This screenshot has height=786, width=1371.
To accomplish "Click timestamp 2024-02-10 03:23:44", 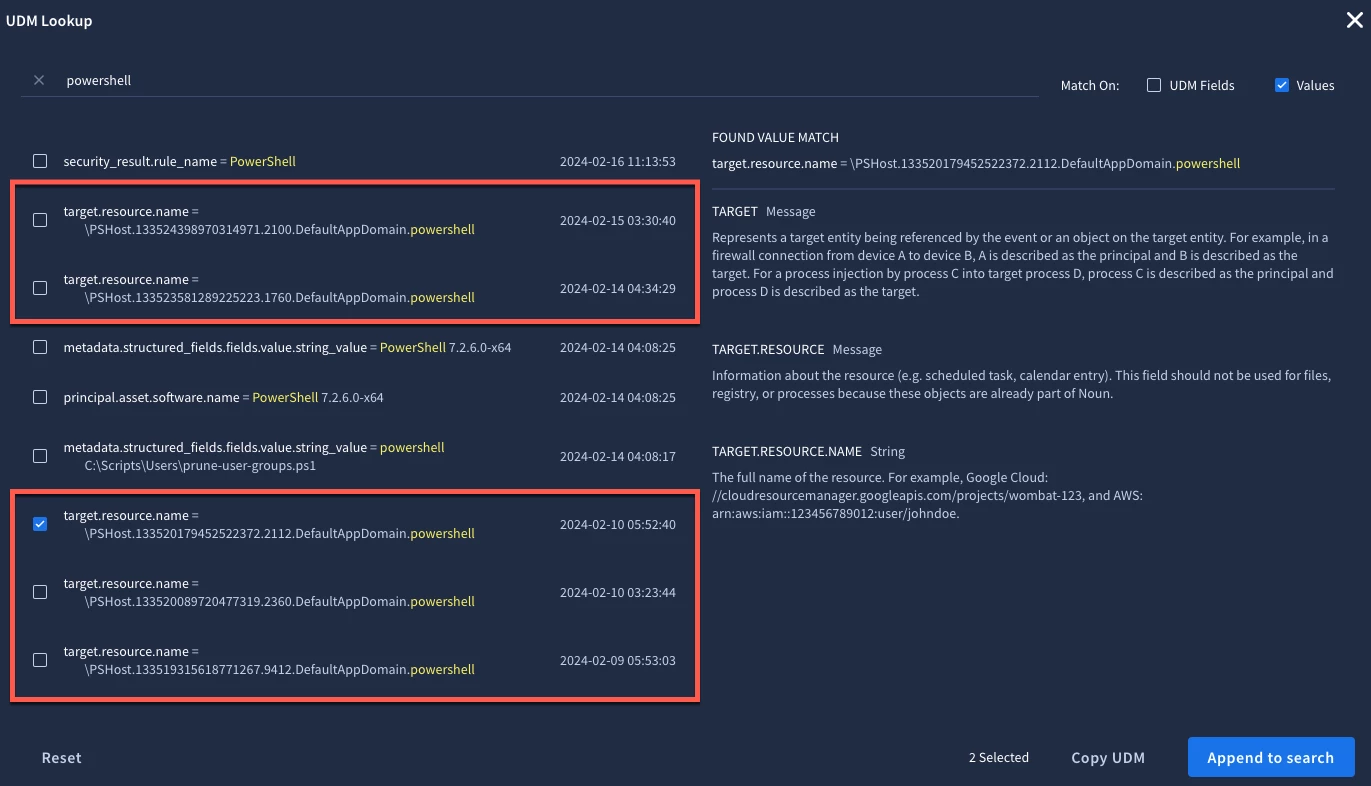I will pyautogui.click(x=618, y=592).
